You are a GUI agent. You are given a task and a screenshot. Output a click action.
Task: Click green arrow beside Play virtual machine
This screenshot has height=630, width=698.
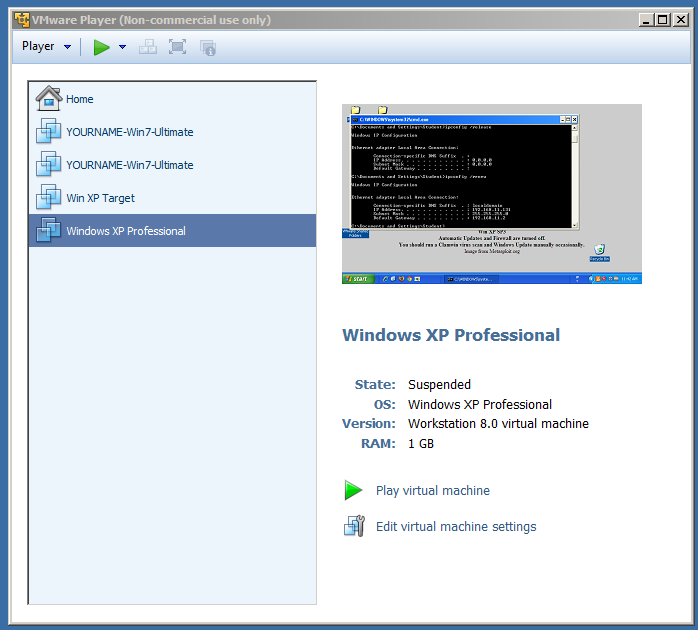point(353,490)
